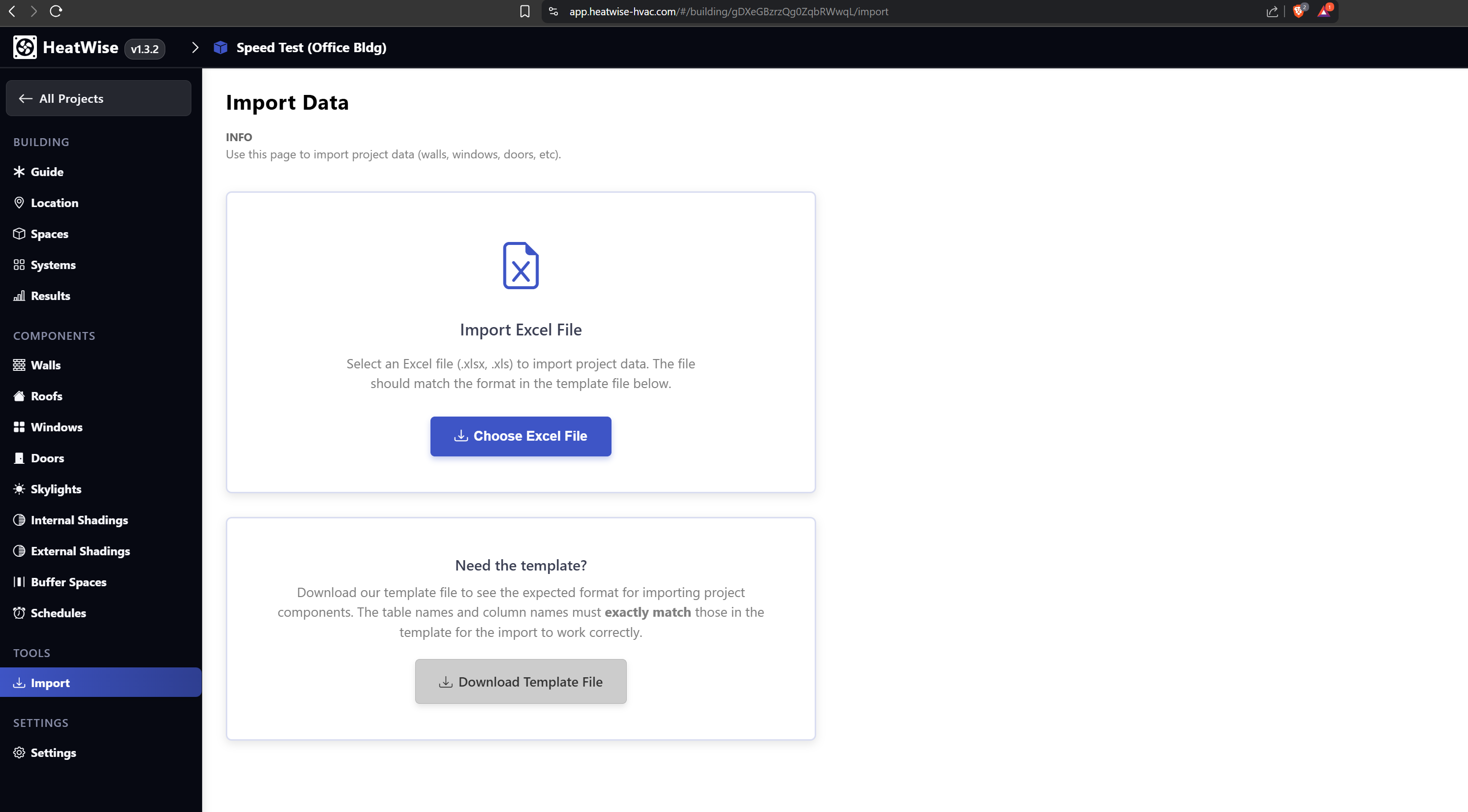
Task: Download the template file
Action: [520, 681]
